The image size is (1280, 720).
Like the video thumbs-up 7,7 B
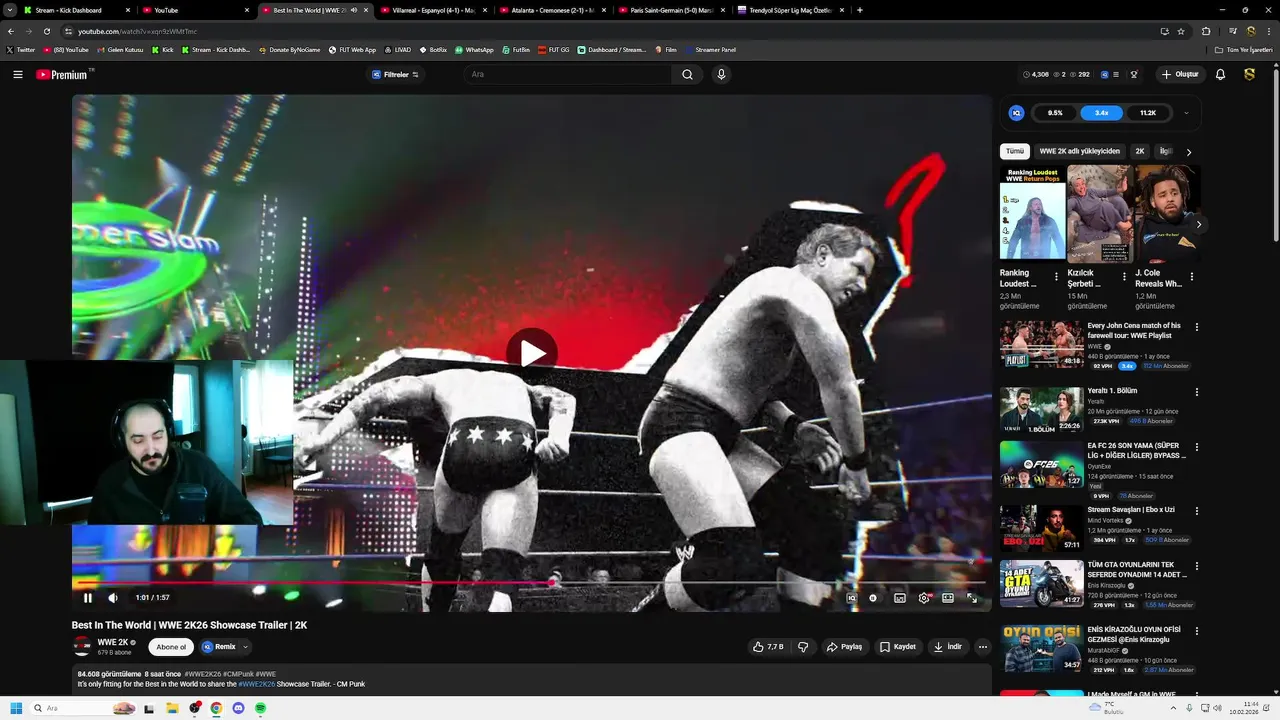(x=768, y=647)
